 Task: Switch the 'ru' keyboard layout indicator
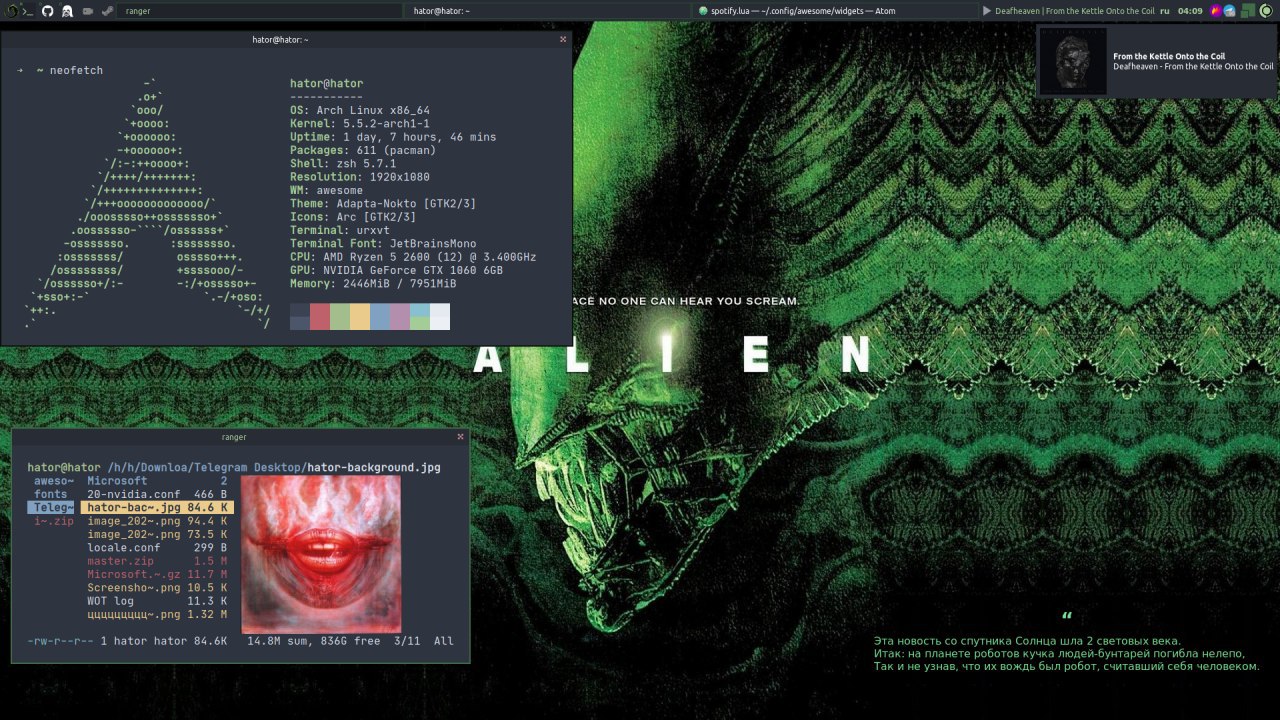point(1165,11)
